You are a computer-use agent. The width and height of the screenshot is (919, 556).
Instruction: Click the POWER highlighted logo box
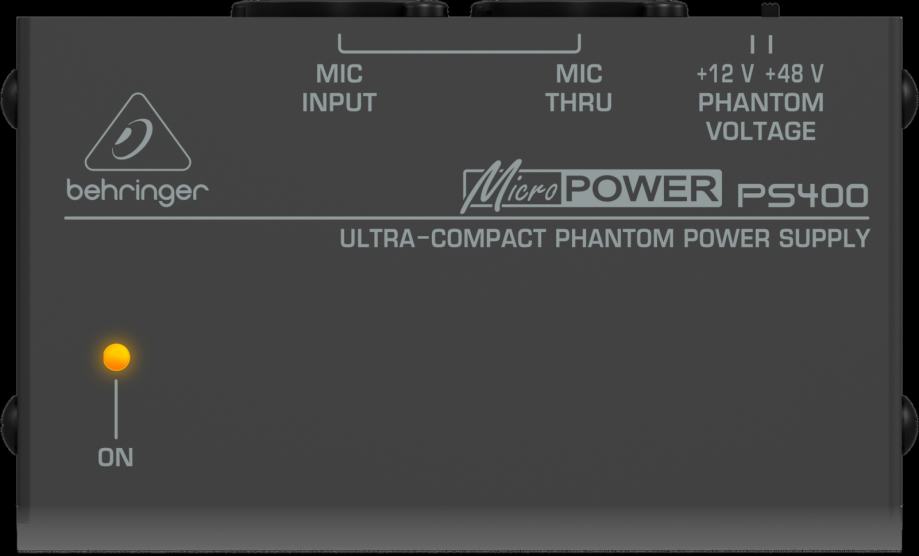coord(642,189)
